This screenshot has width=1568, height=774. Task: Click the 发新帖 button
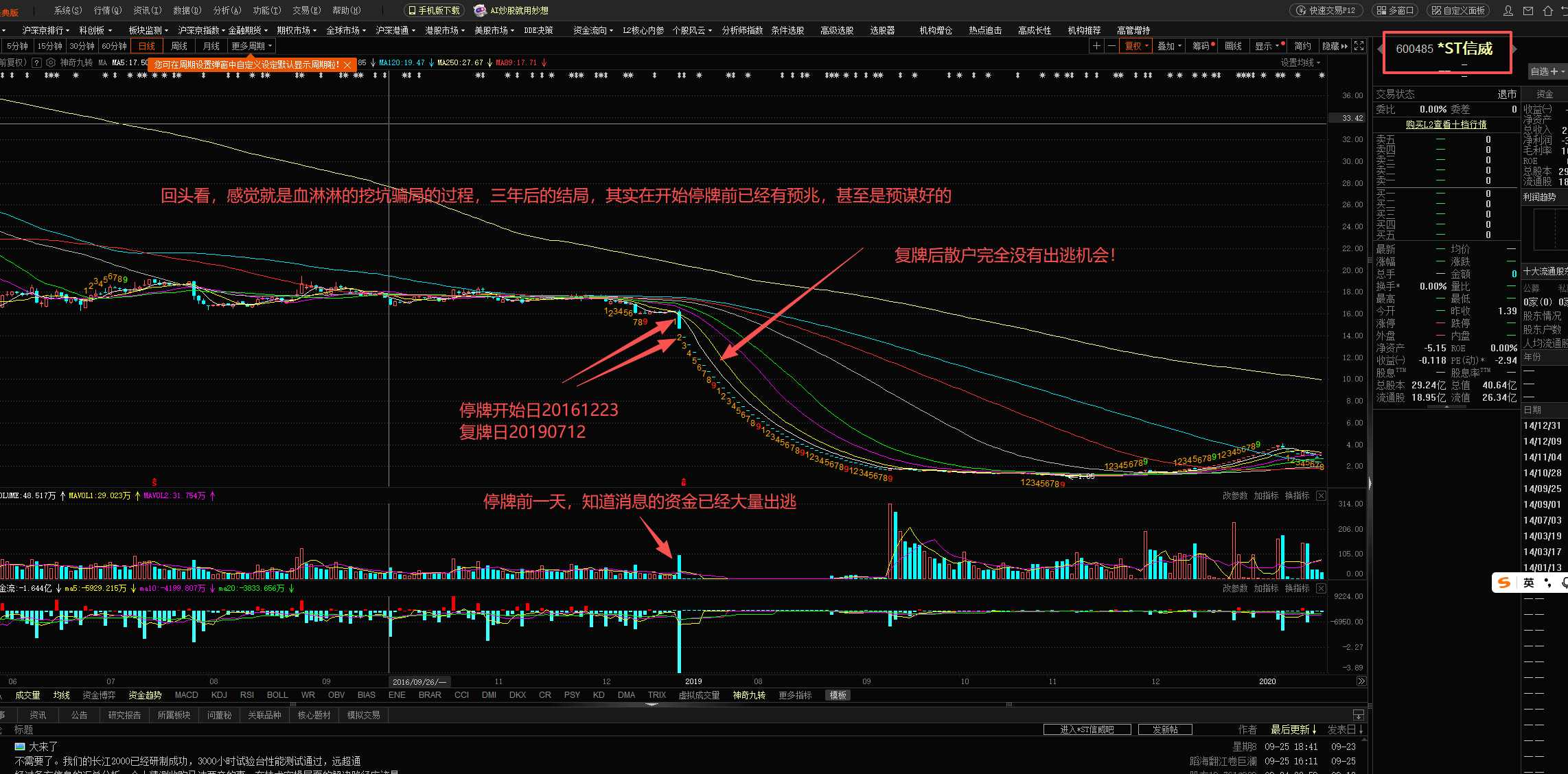(1164, 729)
